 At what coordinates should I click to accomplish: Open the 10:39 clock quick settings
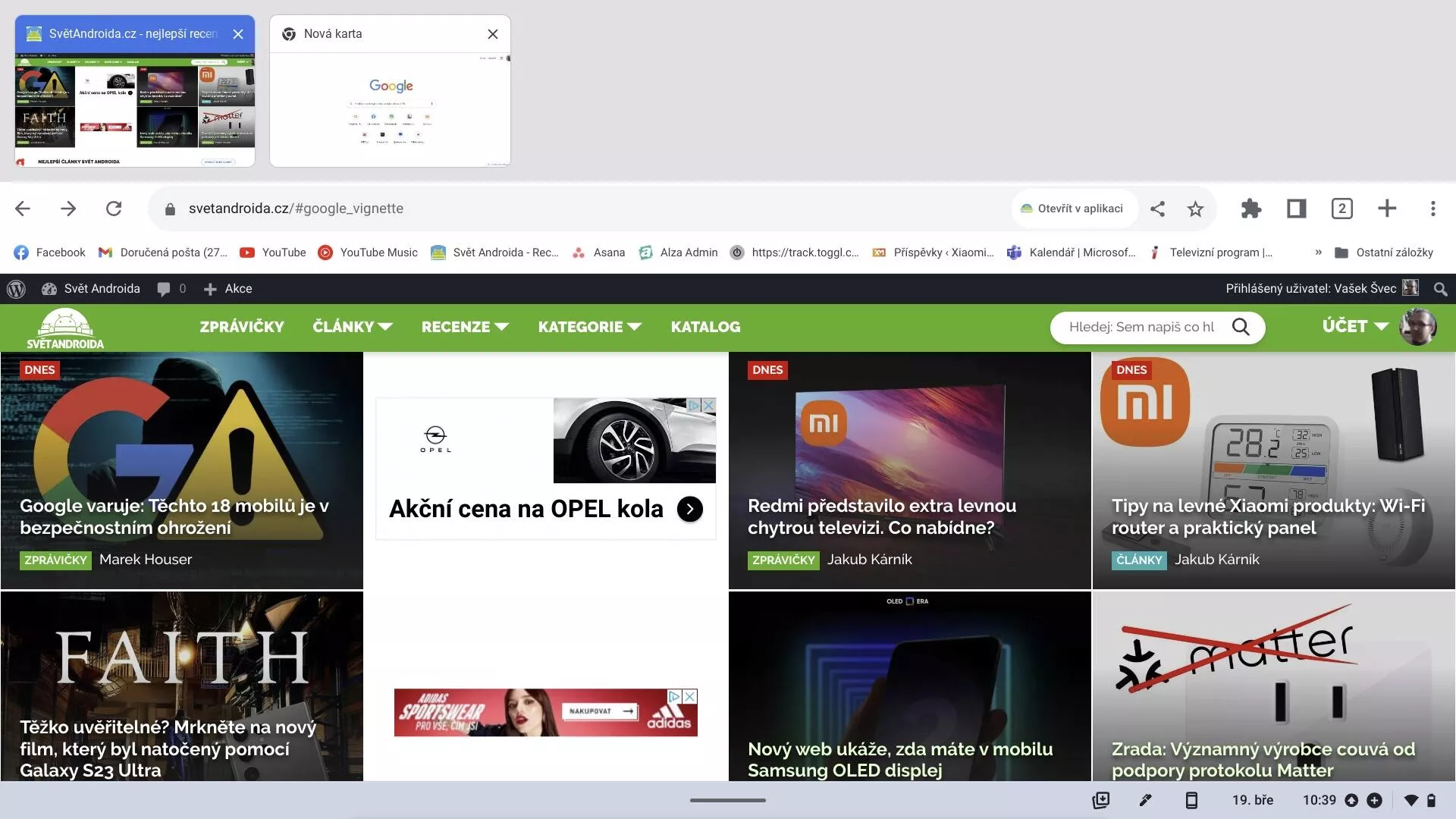[1319, 800]
